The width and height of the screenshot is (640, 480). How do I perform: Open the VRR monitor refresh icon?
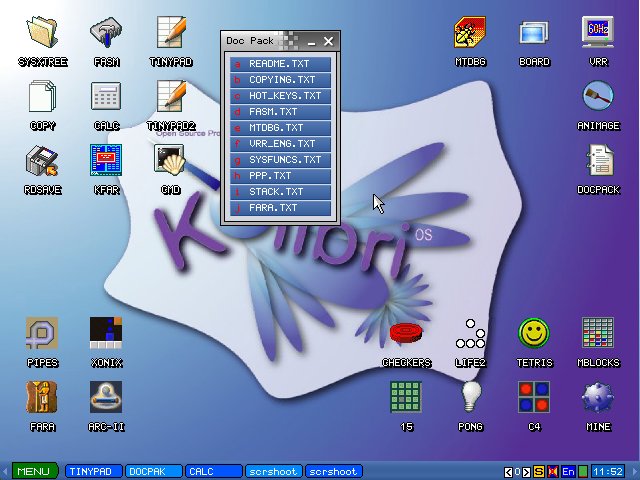[x=598, y=34]
